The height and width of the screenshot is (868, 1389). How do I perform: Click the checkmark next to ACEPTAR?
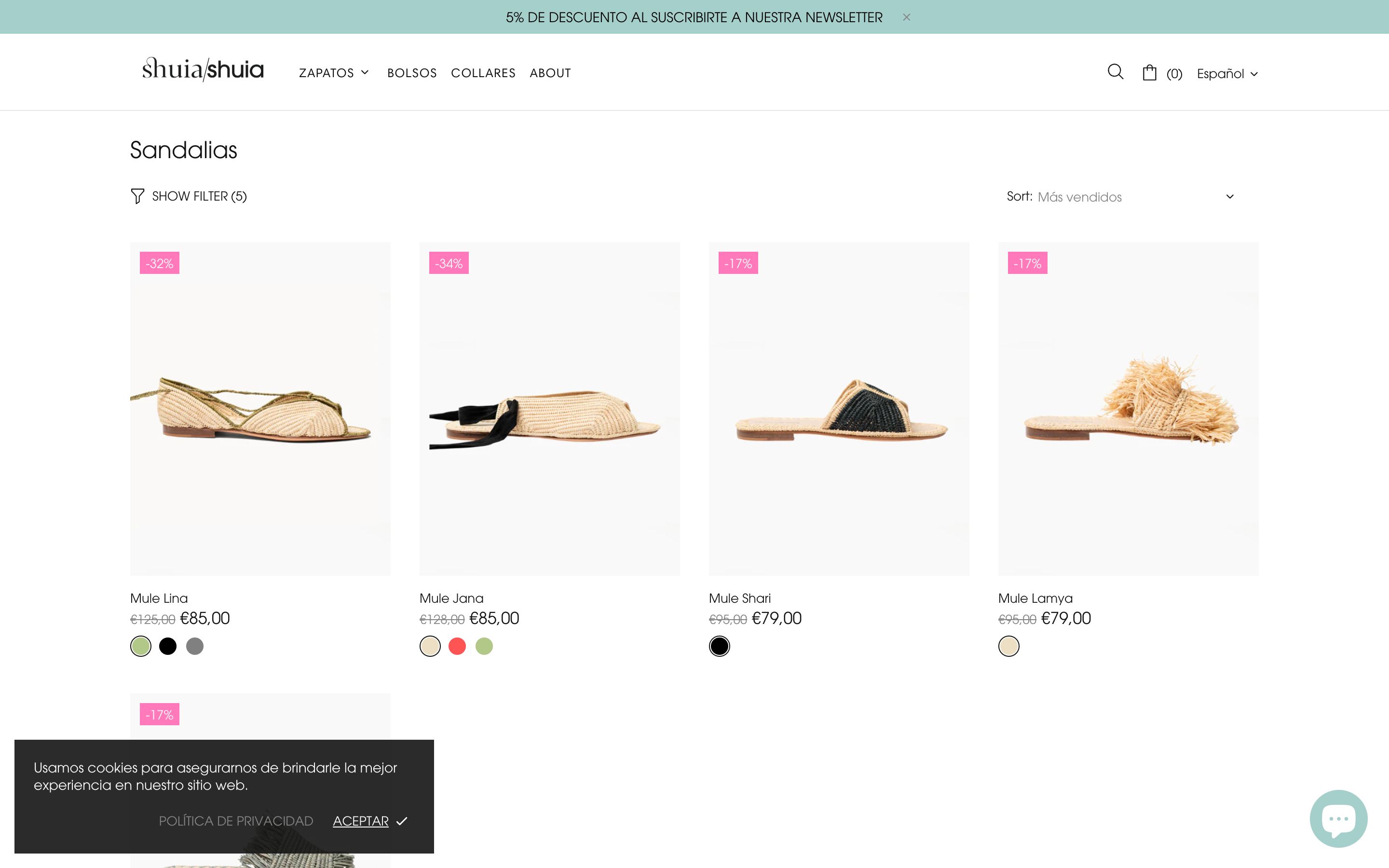click(x=402, y=821)
